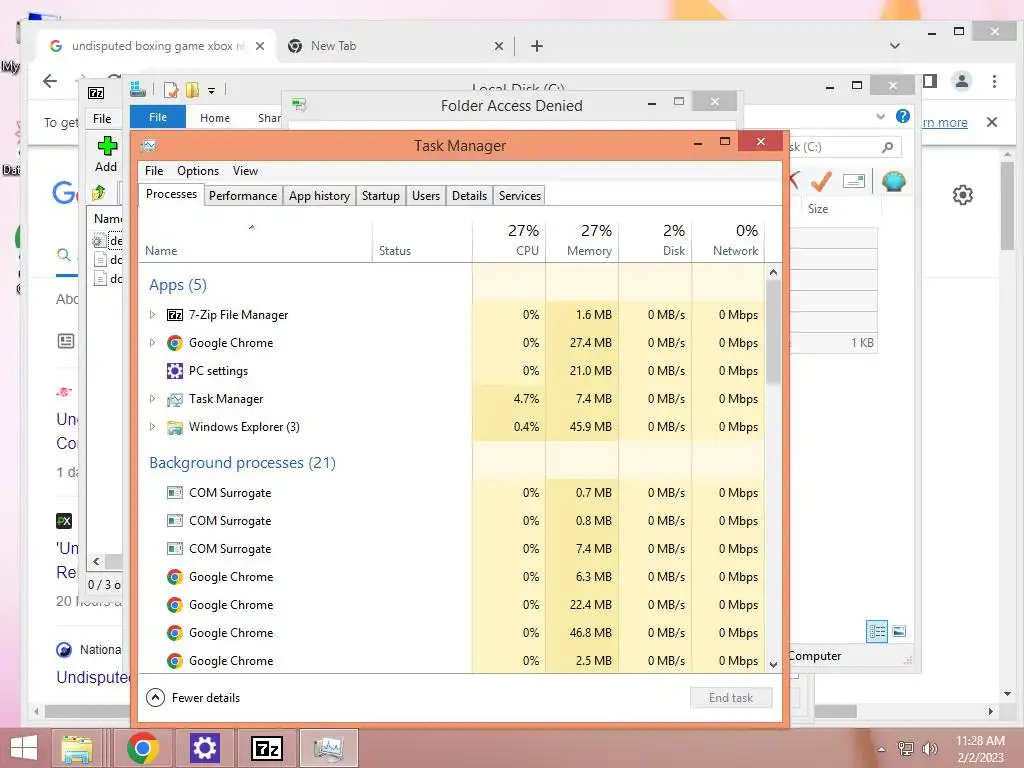Click the Chrome settings gear icon on page
This screenshot has height=768, width=1024.
[x=963, y=195]
